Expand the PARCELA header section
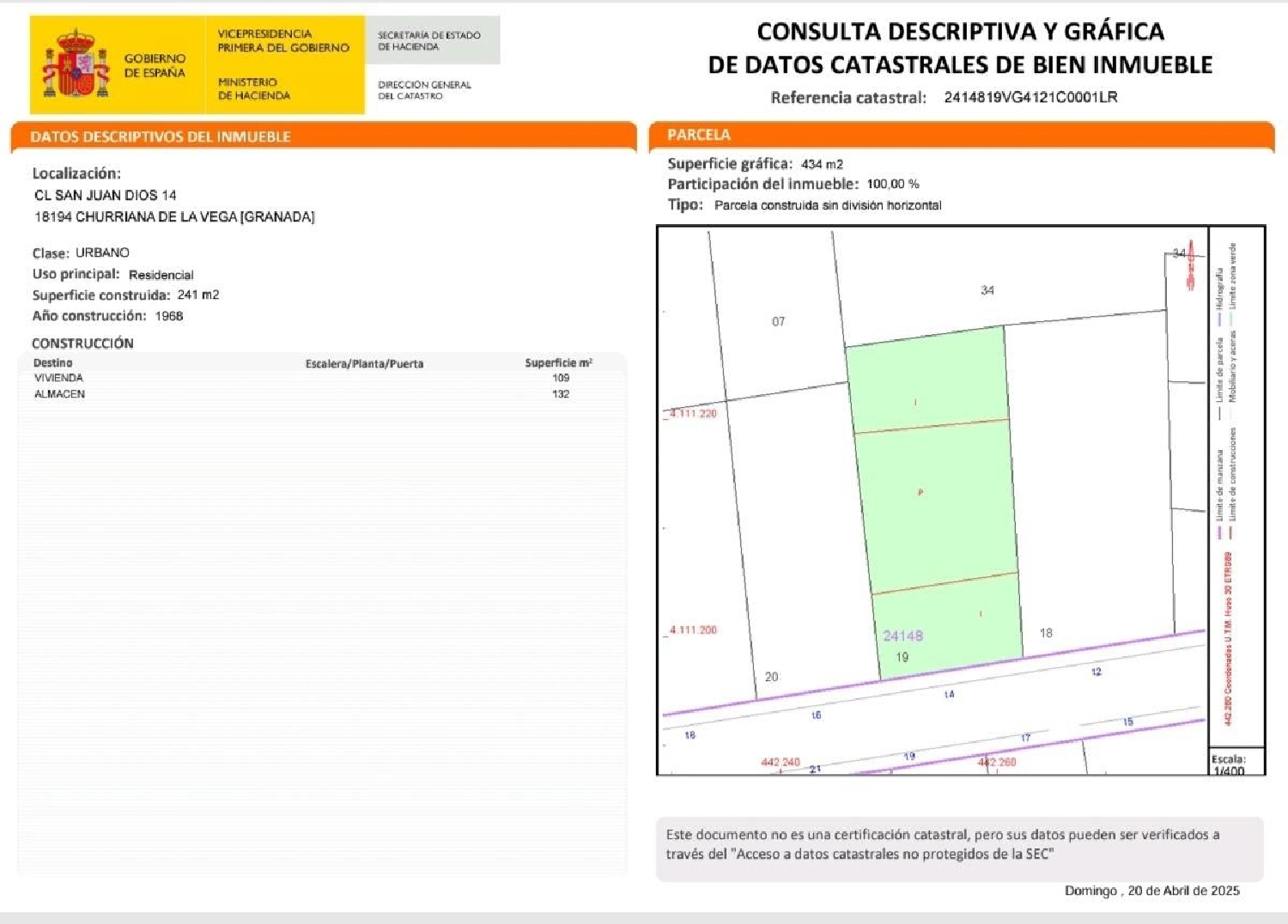 (x=697, y=135)
